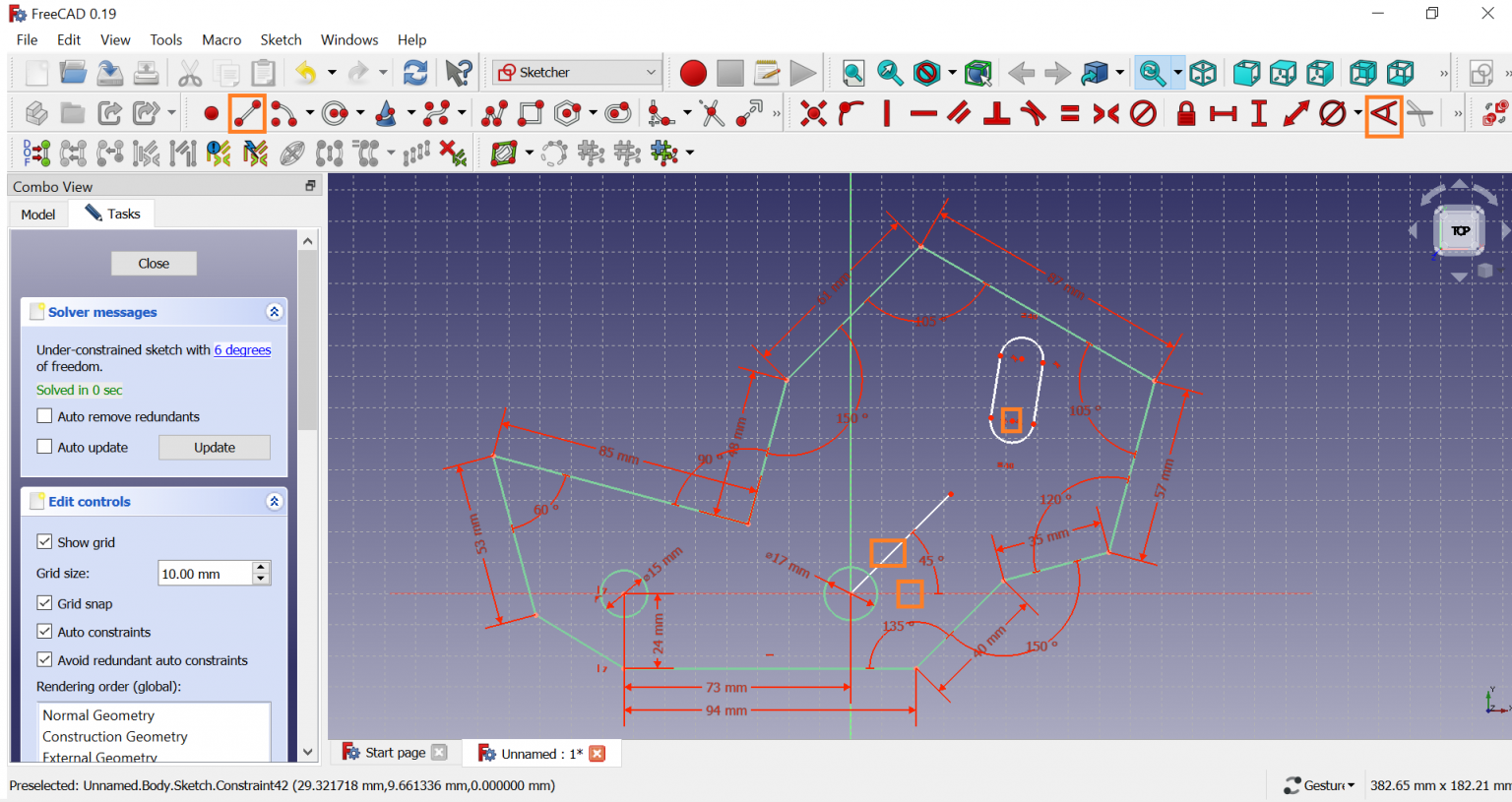Click the 6 degrees link
The height and width of the screenshot is (802, 1512).
coord(242,350)
